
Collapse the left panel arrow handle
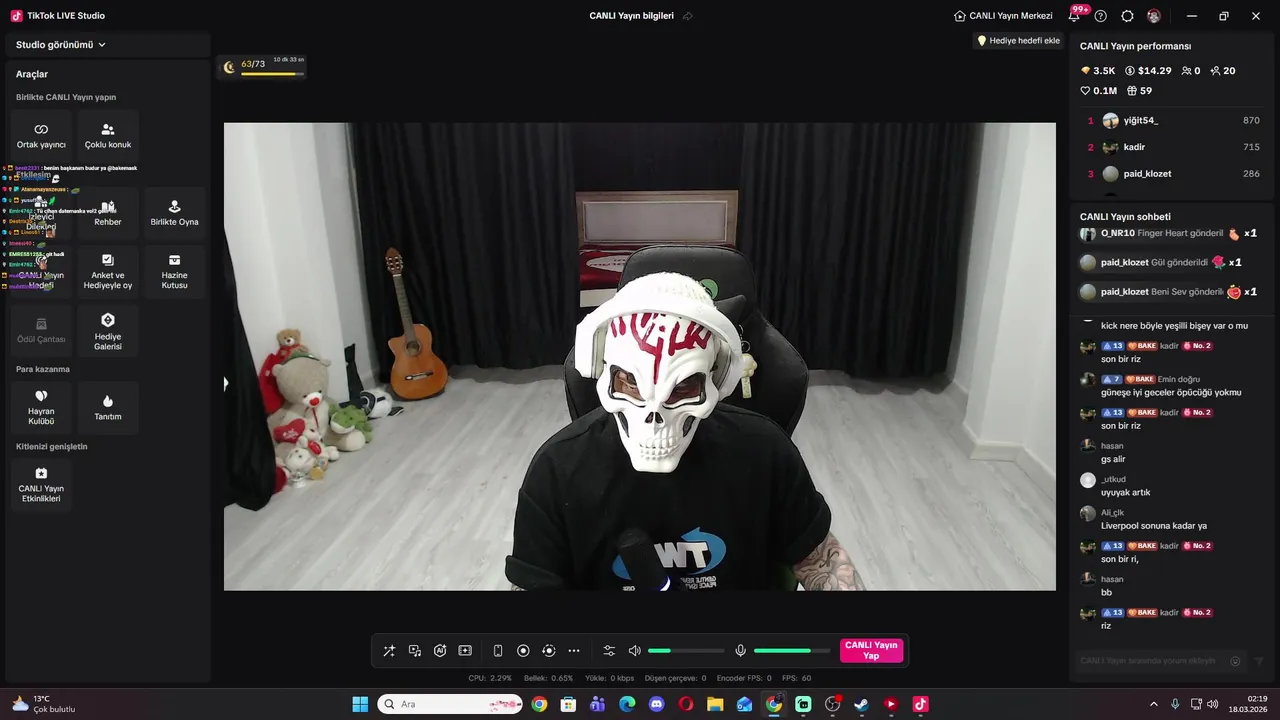[x=226, y=383]
